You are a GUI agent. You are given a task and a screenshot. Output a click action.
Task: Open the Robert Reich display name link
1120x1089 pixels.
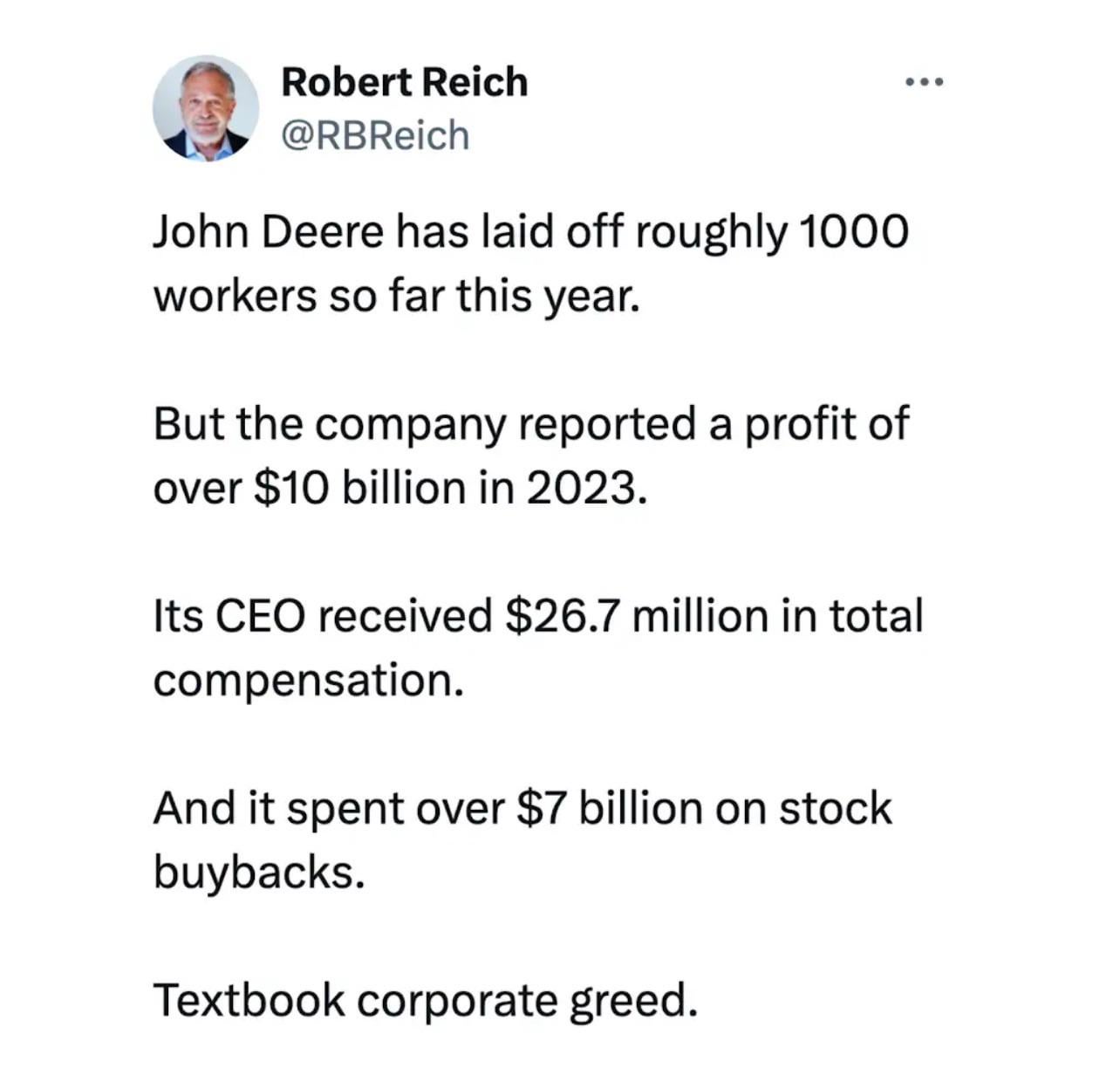tap(405, 82)
